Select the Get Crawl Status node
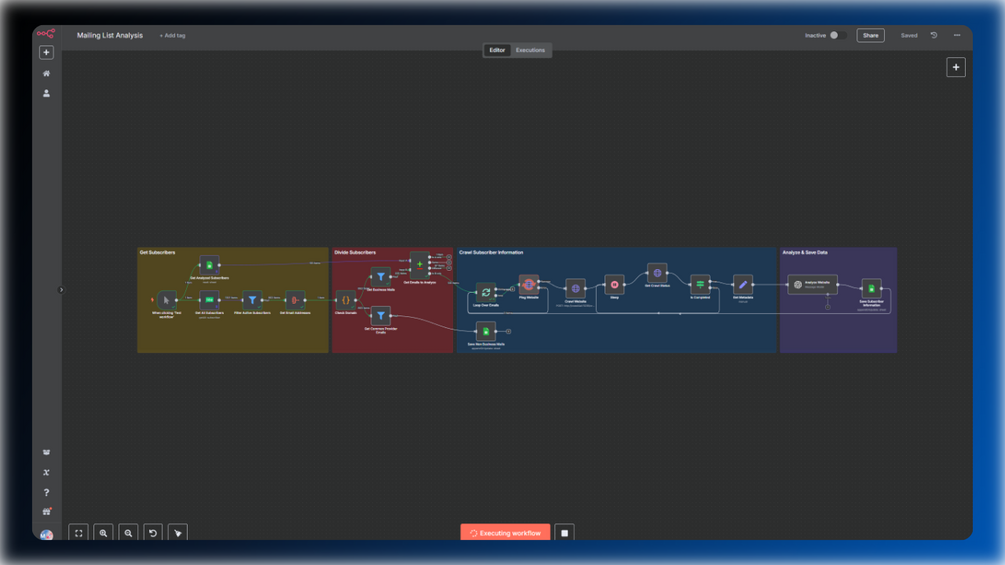The image size is (1005, 565). coord(657,273)
